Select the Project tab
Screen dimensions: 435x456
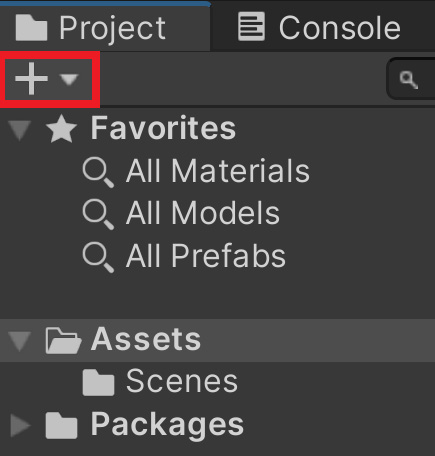105,28
